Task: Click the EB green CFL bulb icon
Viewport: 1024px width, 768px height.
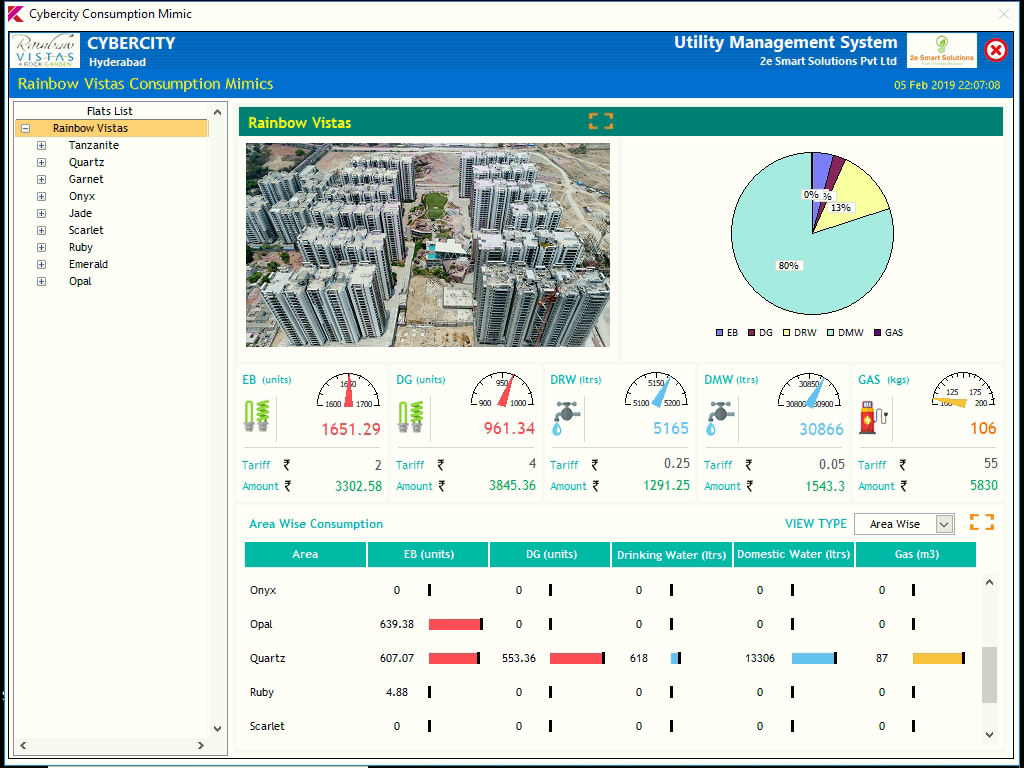Action: [257, 416]
